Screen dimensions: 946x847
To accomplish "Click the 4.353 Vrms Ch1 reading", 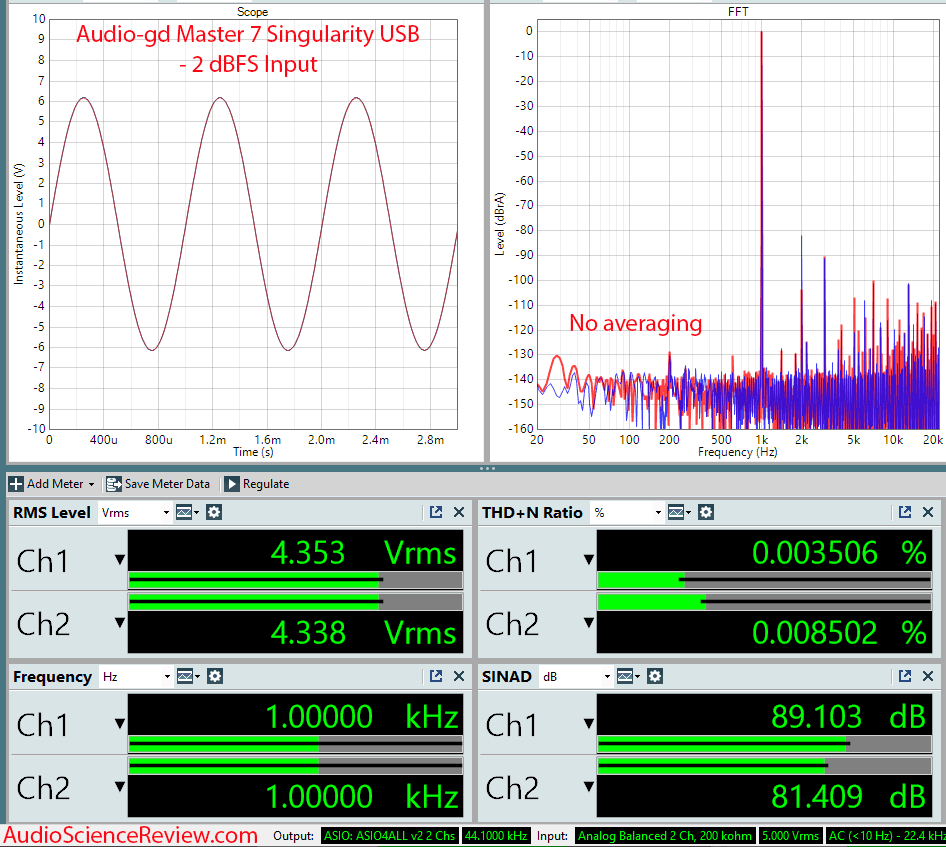I will click(x=363, y=553).
